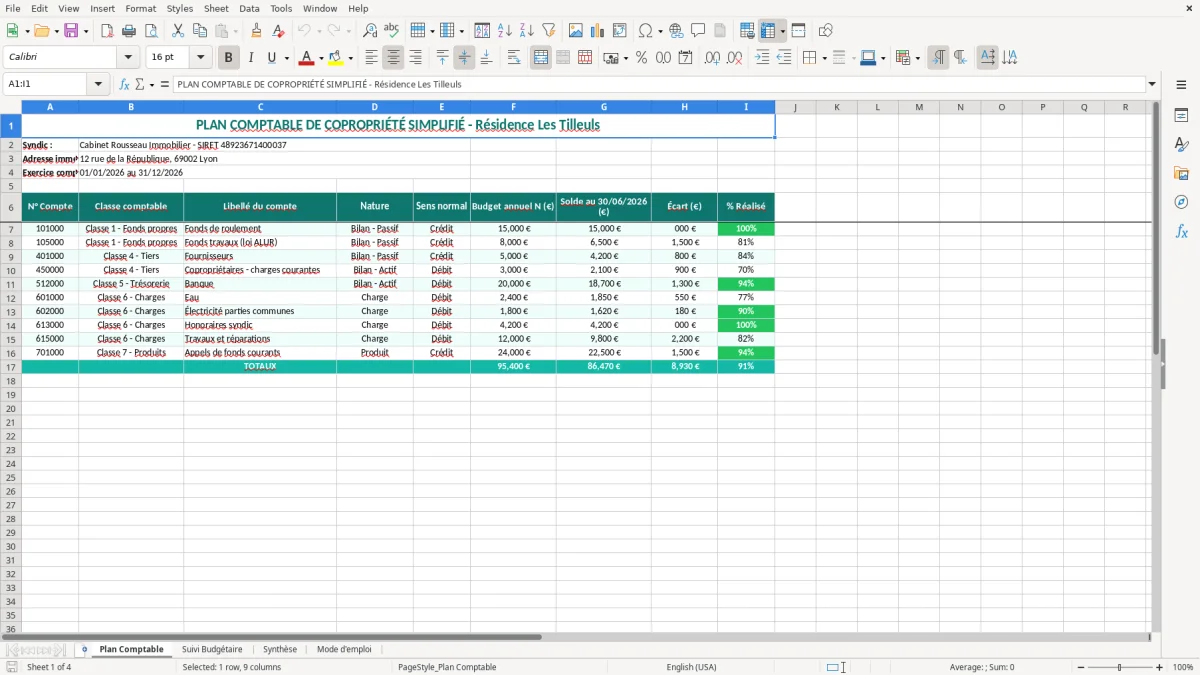1200x675 pixels.
Task: Toggle Wrap Text
Action: pyautogui.click(x=513, y=58)
